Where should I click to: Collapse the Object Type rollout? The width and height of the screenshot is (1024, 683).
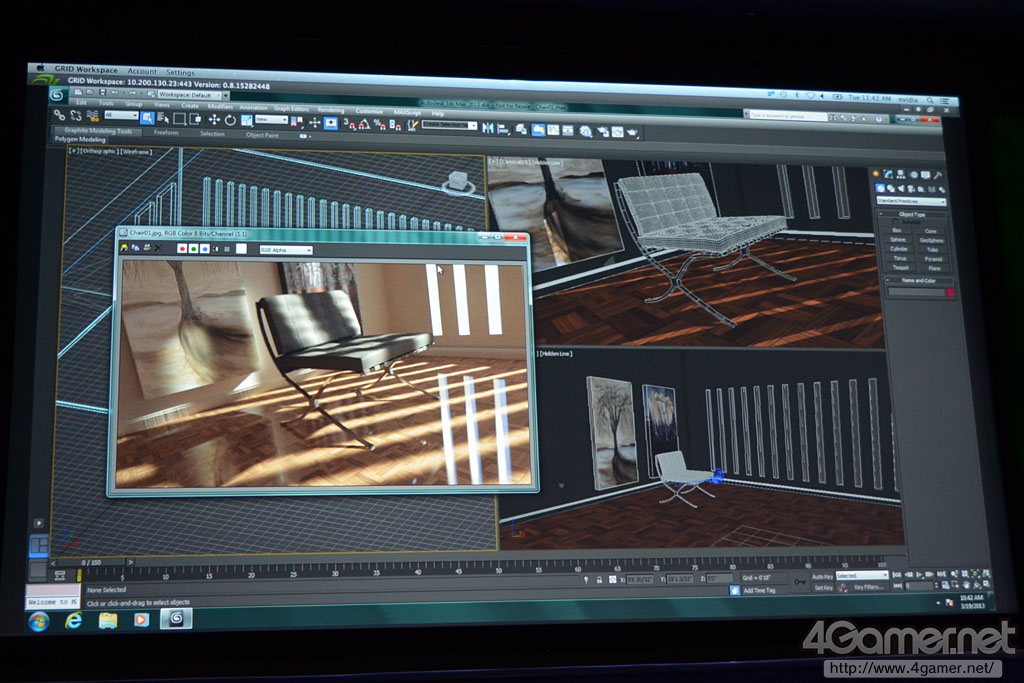pyautogui.click(x=912, y=214)
